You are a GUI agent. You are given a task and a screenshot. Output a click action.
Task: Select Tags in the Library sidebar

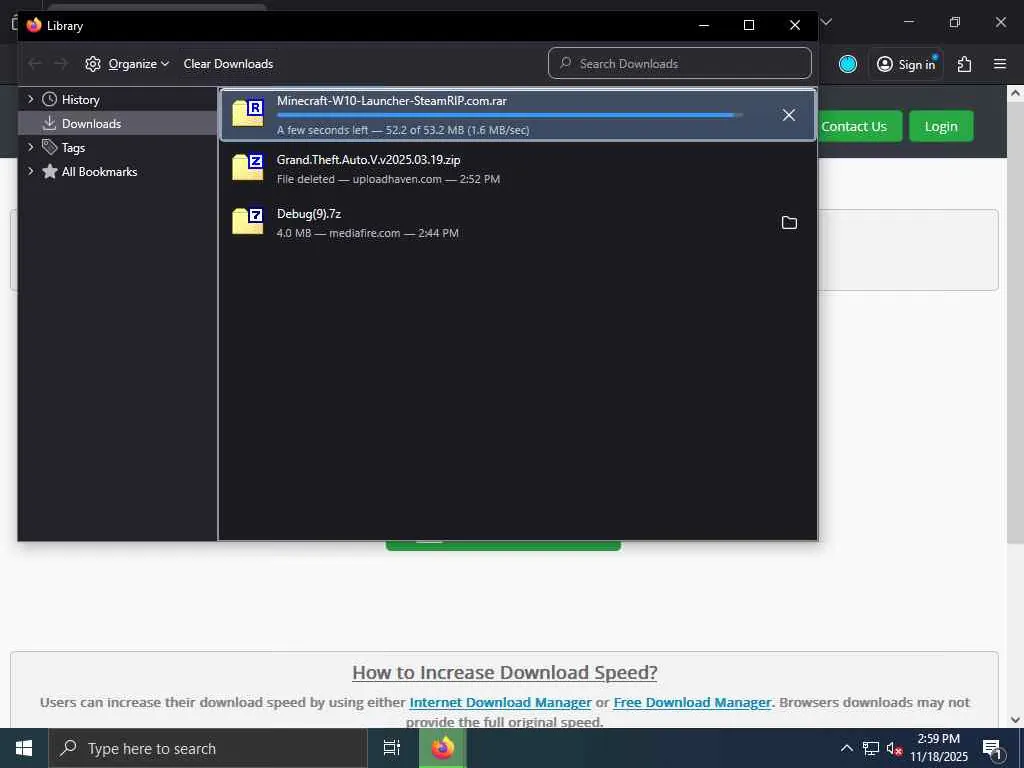(73, 148)
